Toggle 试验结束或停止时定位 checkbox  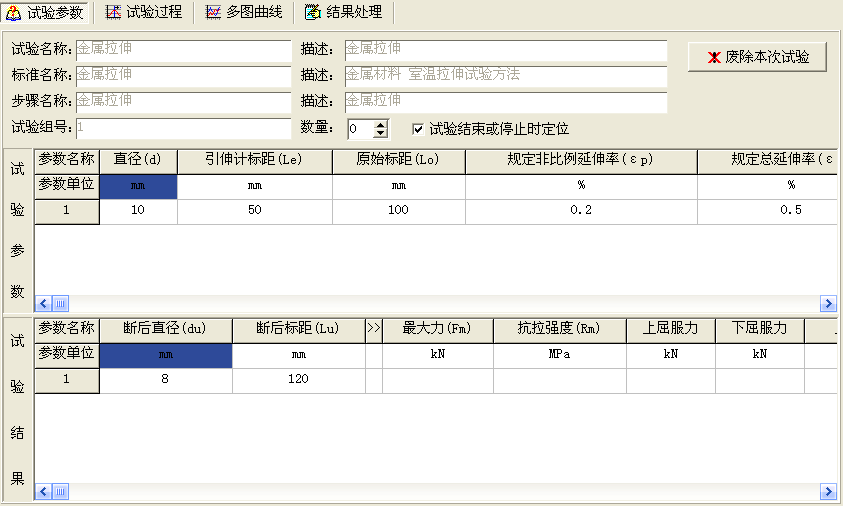click(x=418, y=129)
